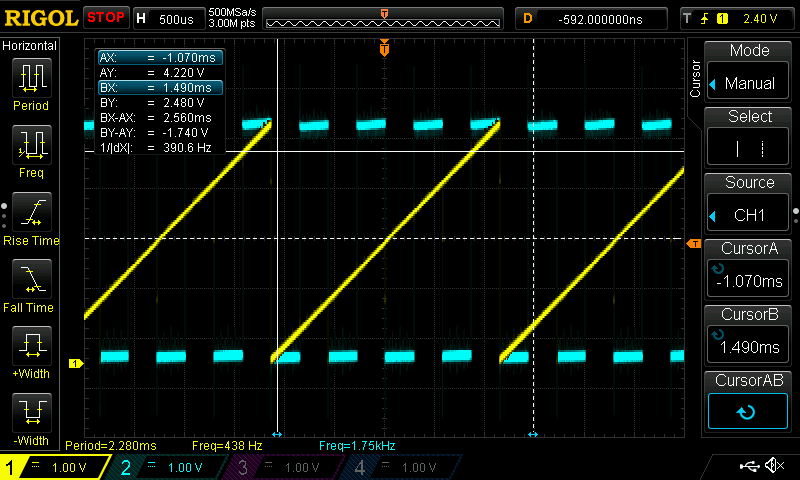Select the Freq measurement icon
800x480 pixels.
coord(31,151)
